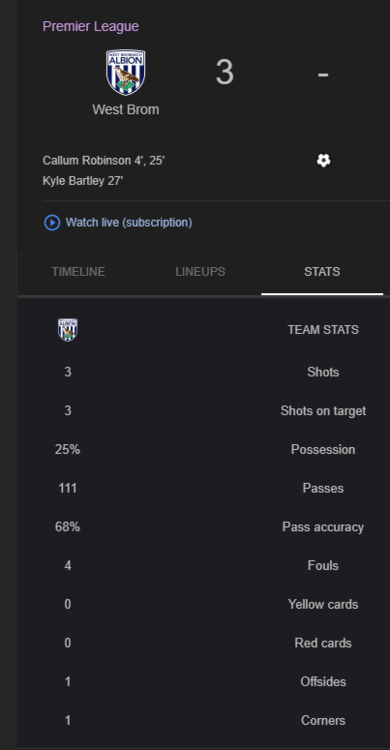Click the Yellow cards row label
Image resolution: width=390 pixels, height=750 pixels.
tap(323, 605)
